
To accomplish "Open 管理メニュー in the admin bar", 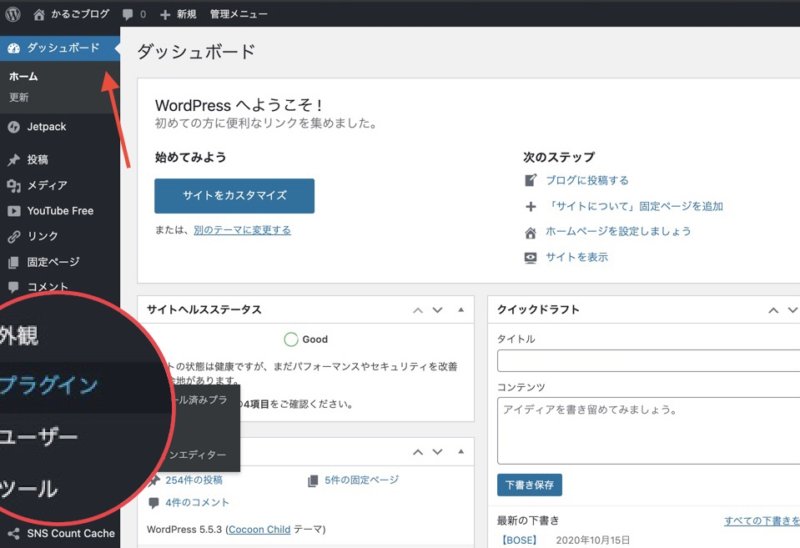I will (x=238, y=14).
